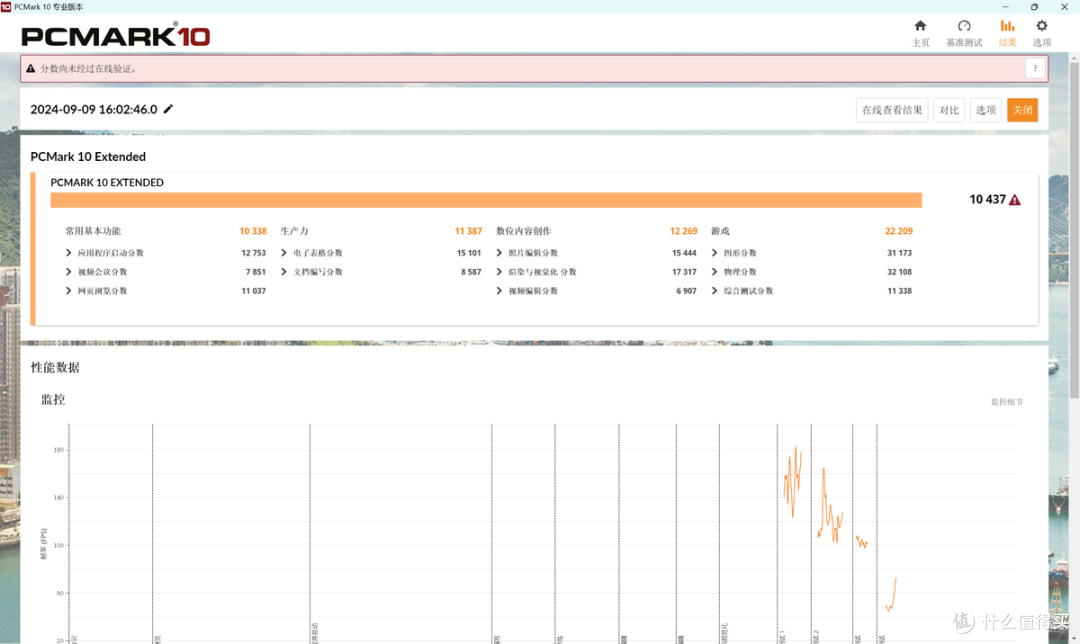Click the PCMARK 10 EXTENDED label
This screenshot has width=1080, height=644.
tap(107, 183)
